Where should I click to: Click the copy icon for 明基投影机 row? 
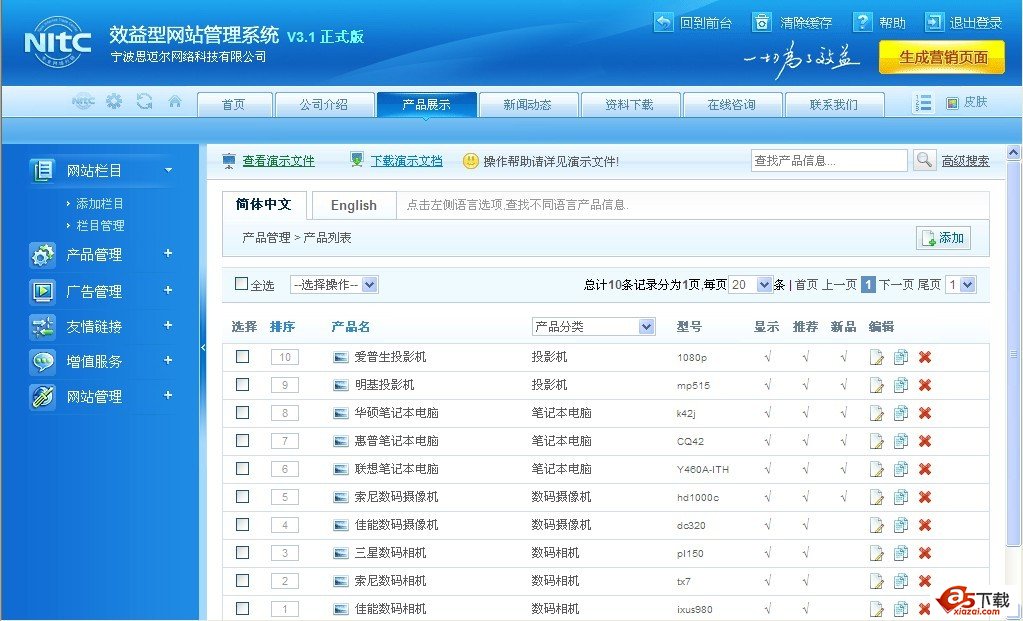pos(901,385)
